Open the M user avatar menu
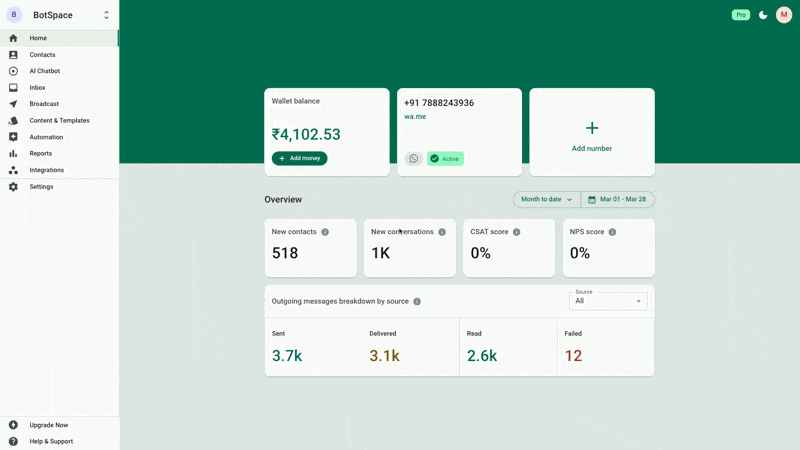This screenshot has width=800, height=450. (784, 15)
